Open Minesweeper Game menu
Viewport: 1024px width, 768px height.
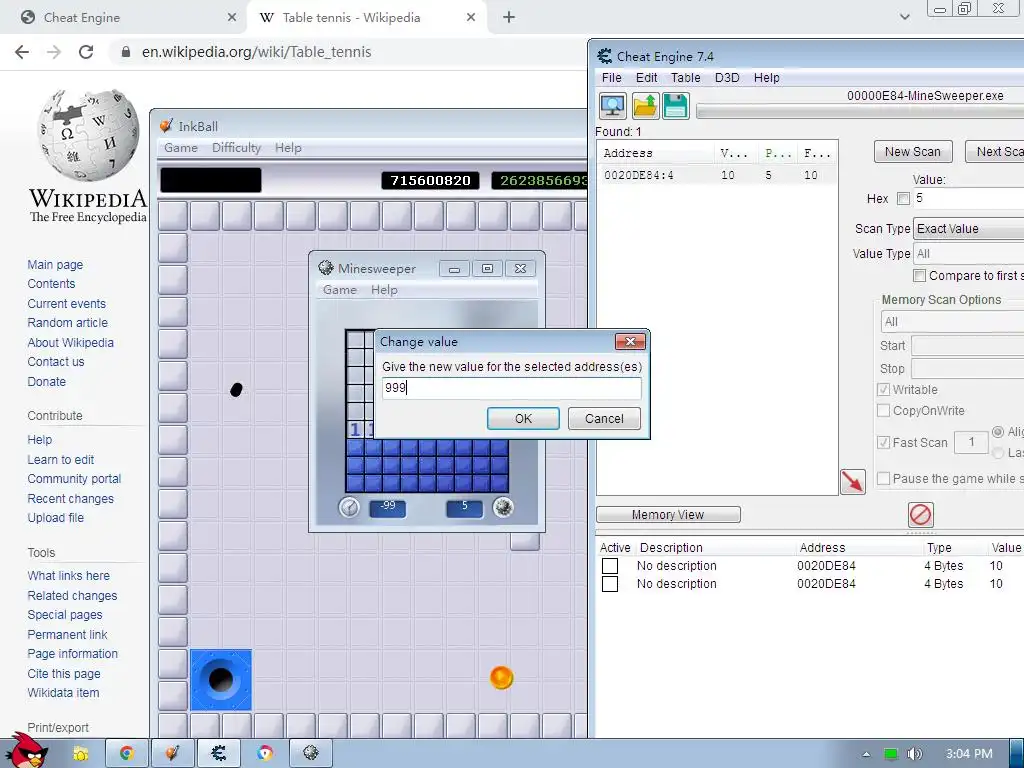click(x=340, y=289)
